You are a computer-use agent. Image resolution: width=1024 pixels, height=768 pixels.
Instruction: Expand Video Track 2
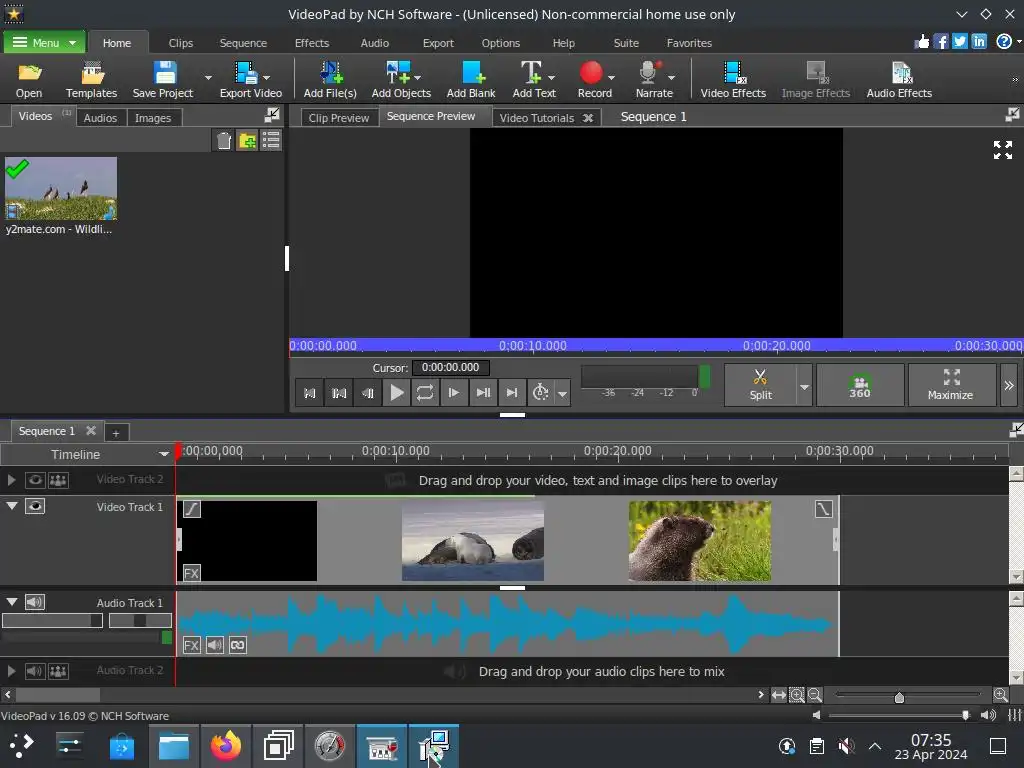tap(11, 480)
